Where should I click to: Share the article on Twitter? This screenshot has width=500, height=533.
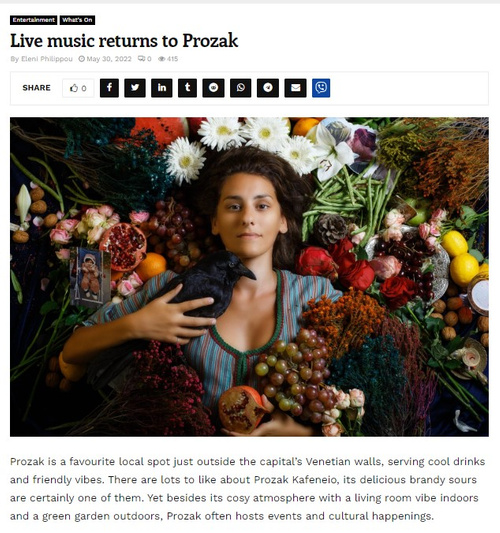[x=135, y=88]
